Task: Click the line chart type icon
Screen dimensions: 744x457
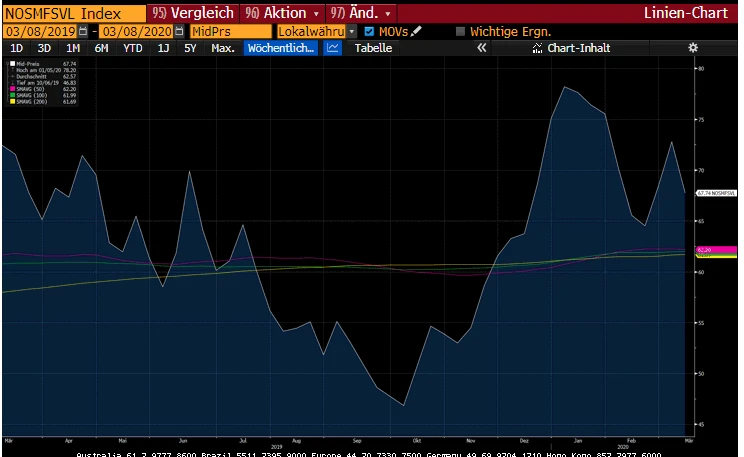Action: tap(333, 48)
